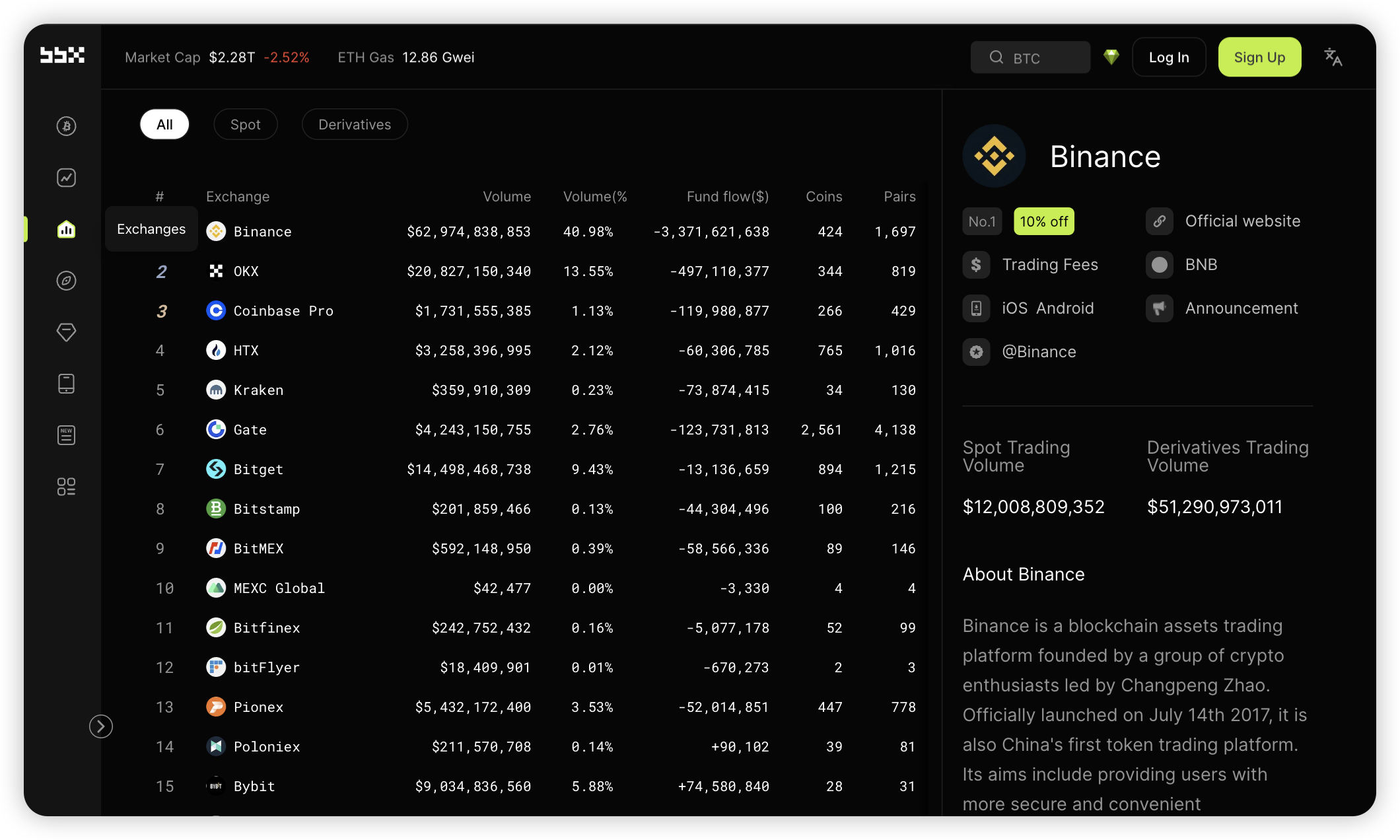Click the green diamond icon in header
The image size is (1400, 840).
point(1111,57)
